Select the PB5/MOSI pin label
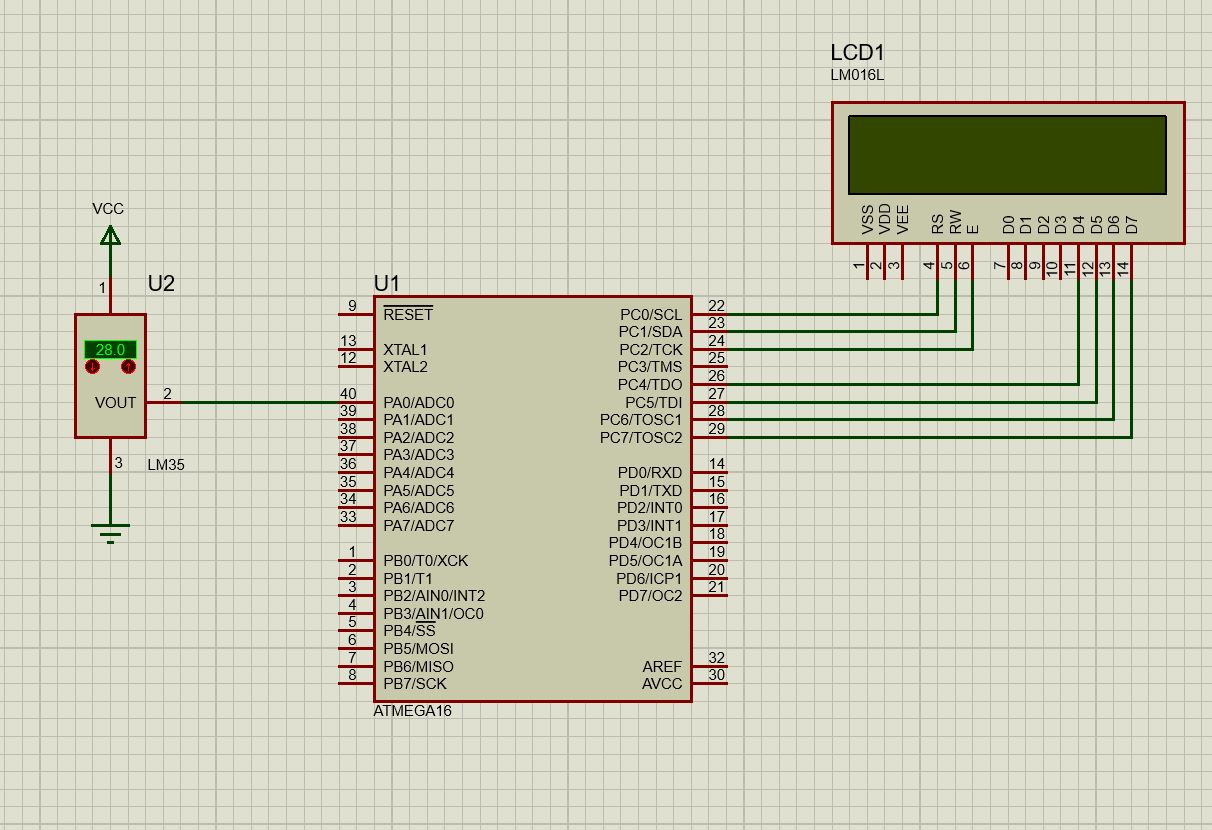 [418, 649]
